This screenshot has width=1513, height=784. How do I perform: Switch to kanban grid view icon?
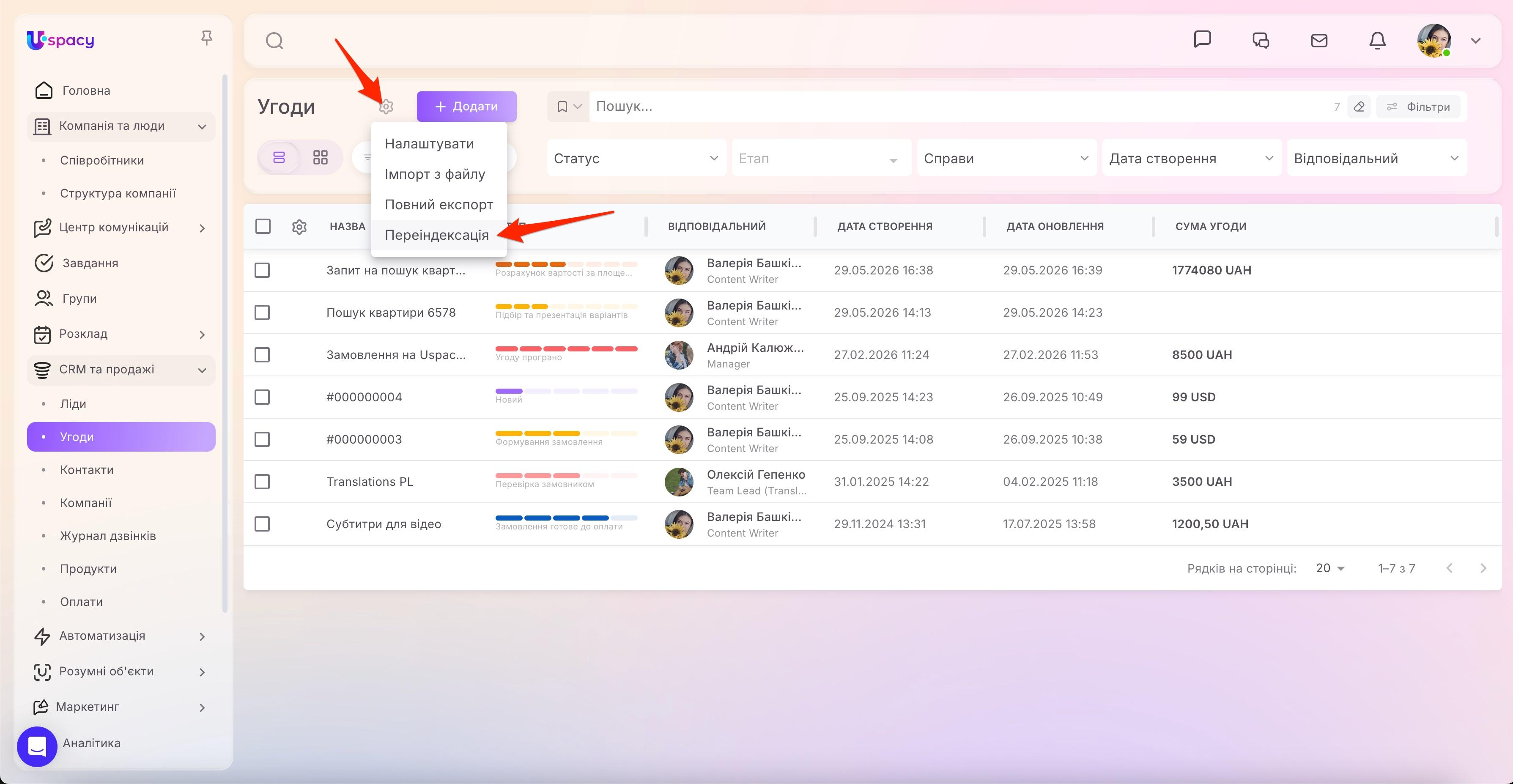(x=320, y=157)
